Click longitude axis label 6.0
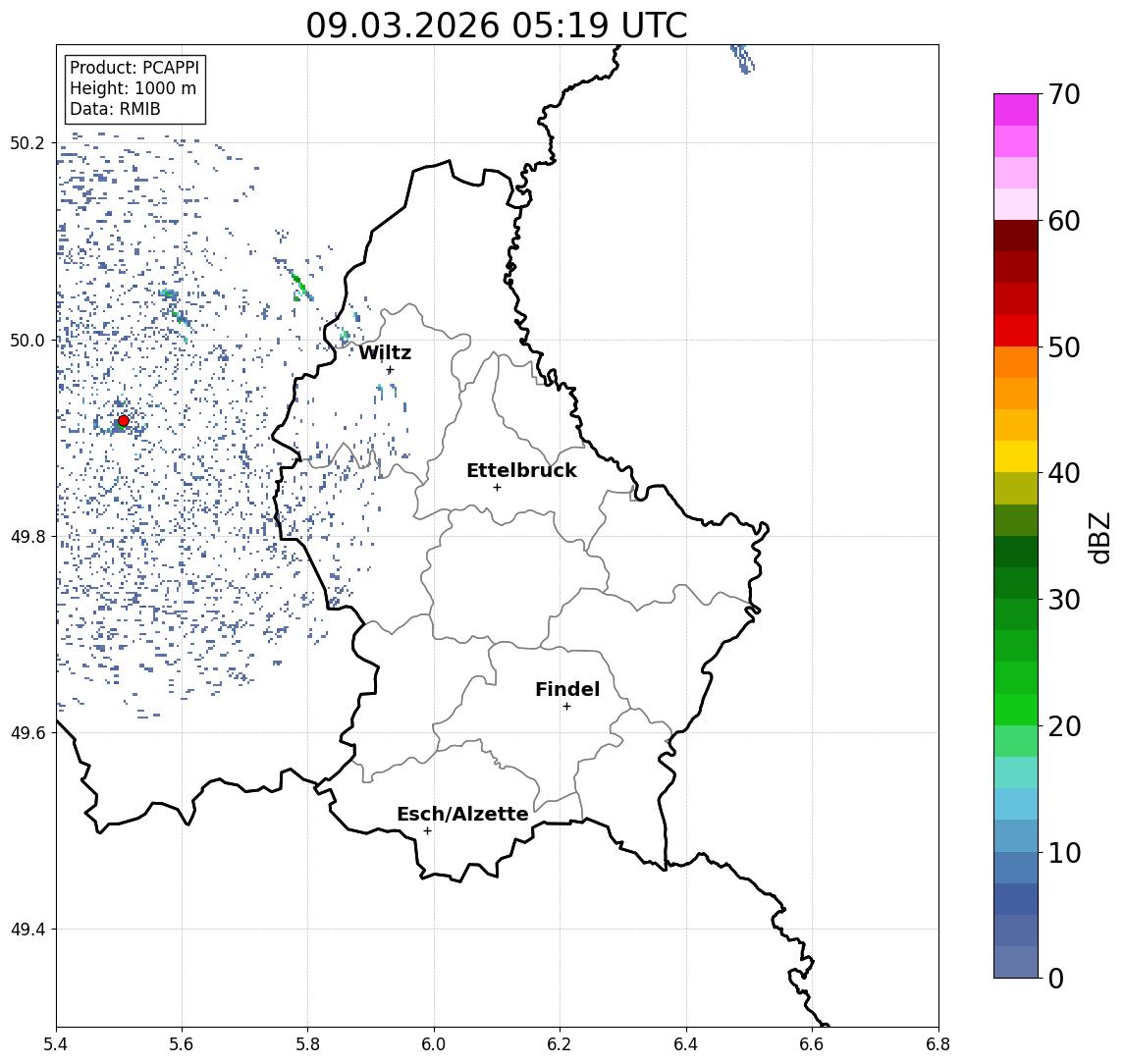1124x1064 pixels. pyautogui.click(x=435, y=1044)
